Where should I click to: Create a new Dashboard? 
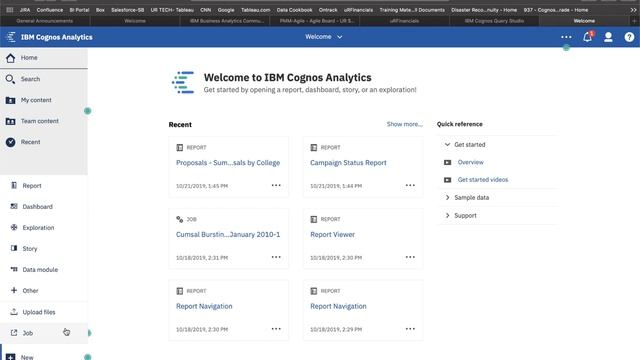pos(44,207)
